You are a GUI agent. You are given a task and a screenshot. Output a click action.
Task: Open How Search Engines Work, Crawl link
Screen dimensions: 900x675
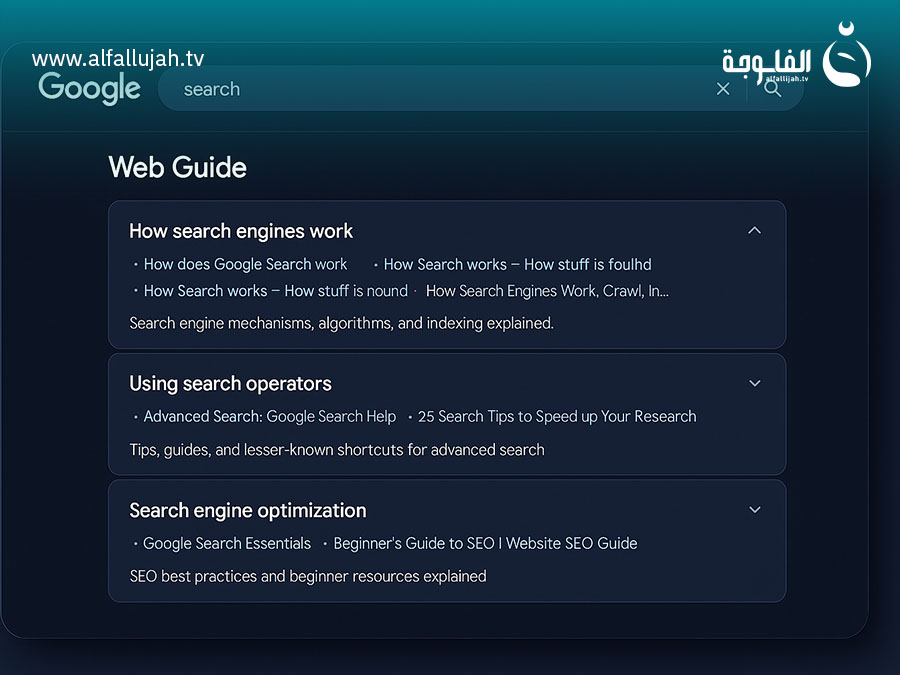(x=547, y=291)
